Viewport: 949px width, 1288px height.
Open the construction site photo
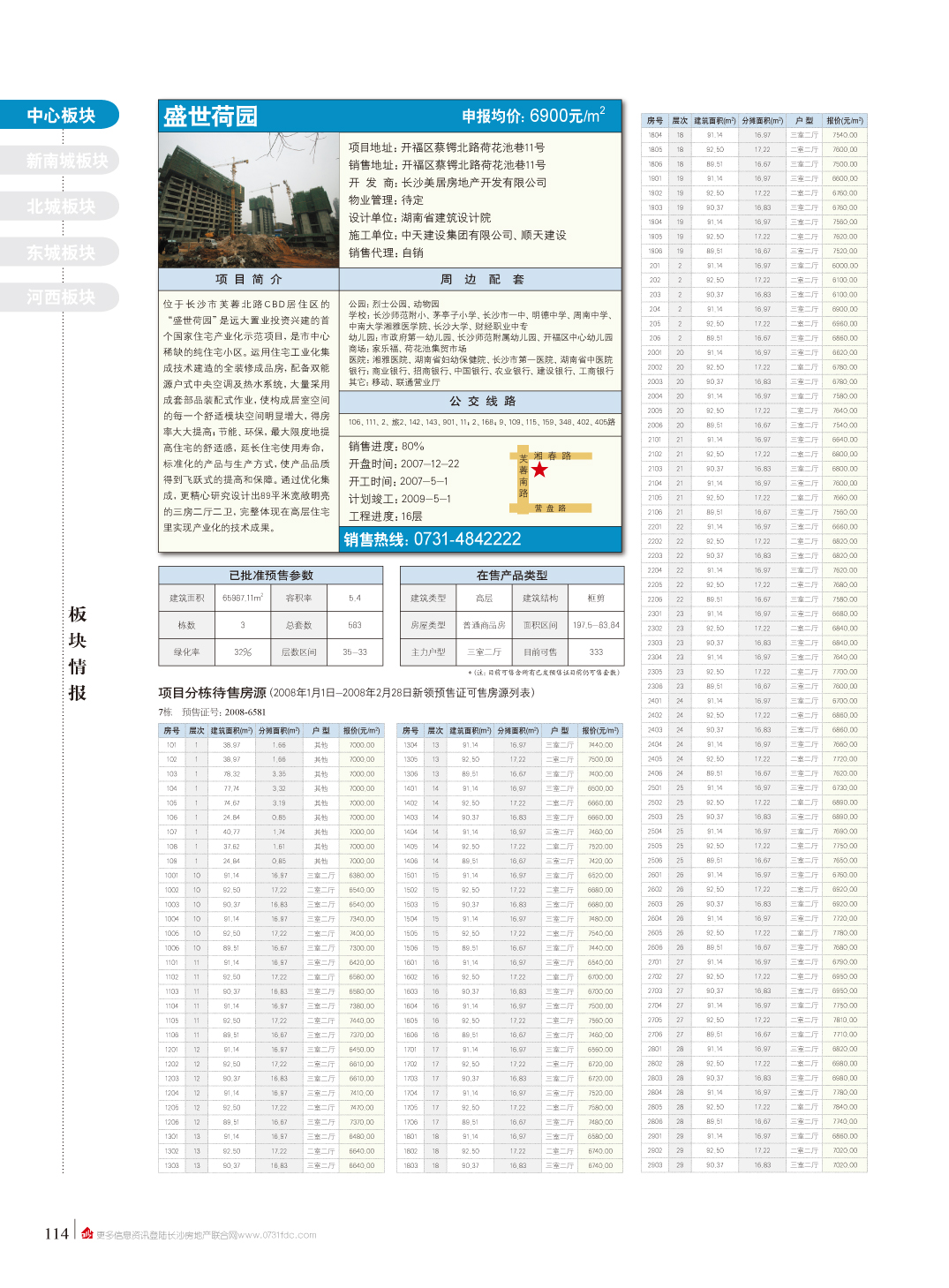249,200
